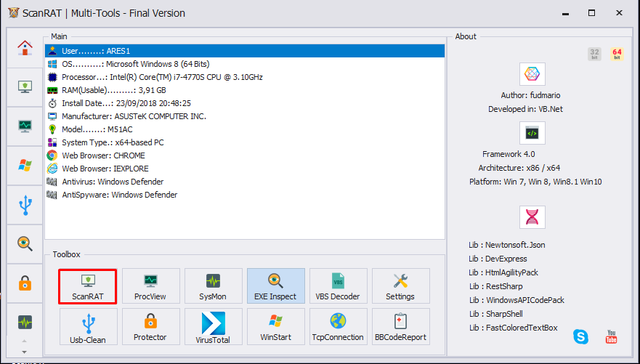Launch ScanRAT tool in Toolbox
640x364 pixels.
click(88, 286)
